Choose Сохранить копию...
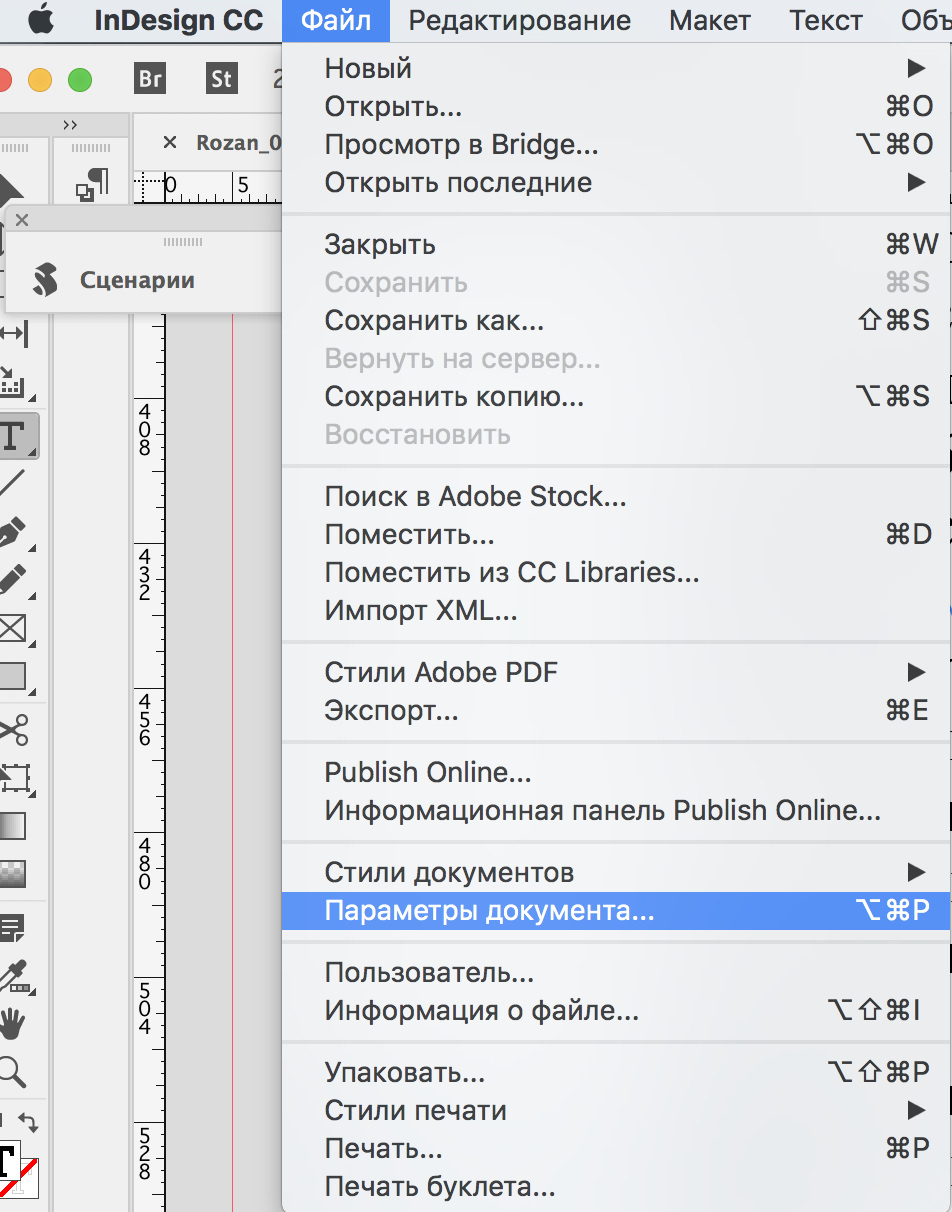Image resolution: width=952 pixels, height=1212 pixels. (x=615, y=397)
